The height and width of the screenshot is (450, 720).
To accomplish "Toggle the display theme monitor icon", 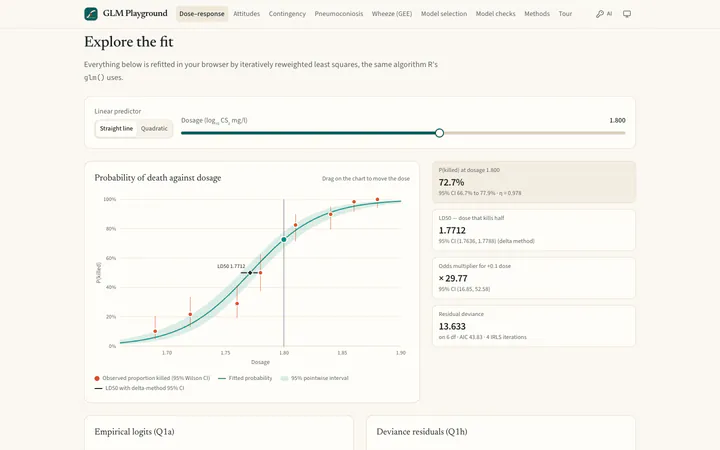I will (x=627, y=14).
